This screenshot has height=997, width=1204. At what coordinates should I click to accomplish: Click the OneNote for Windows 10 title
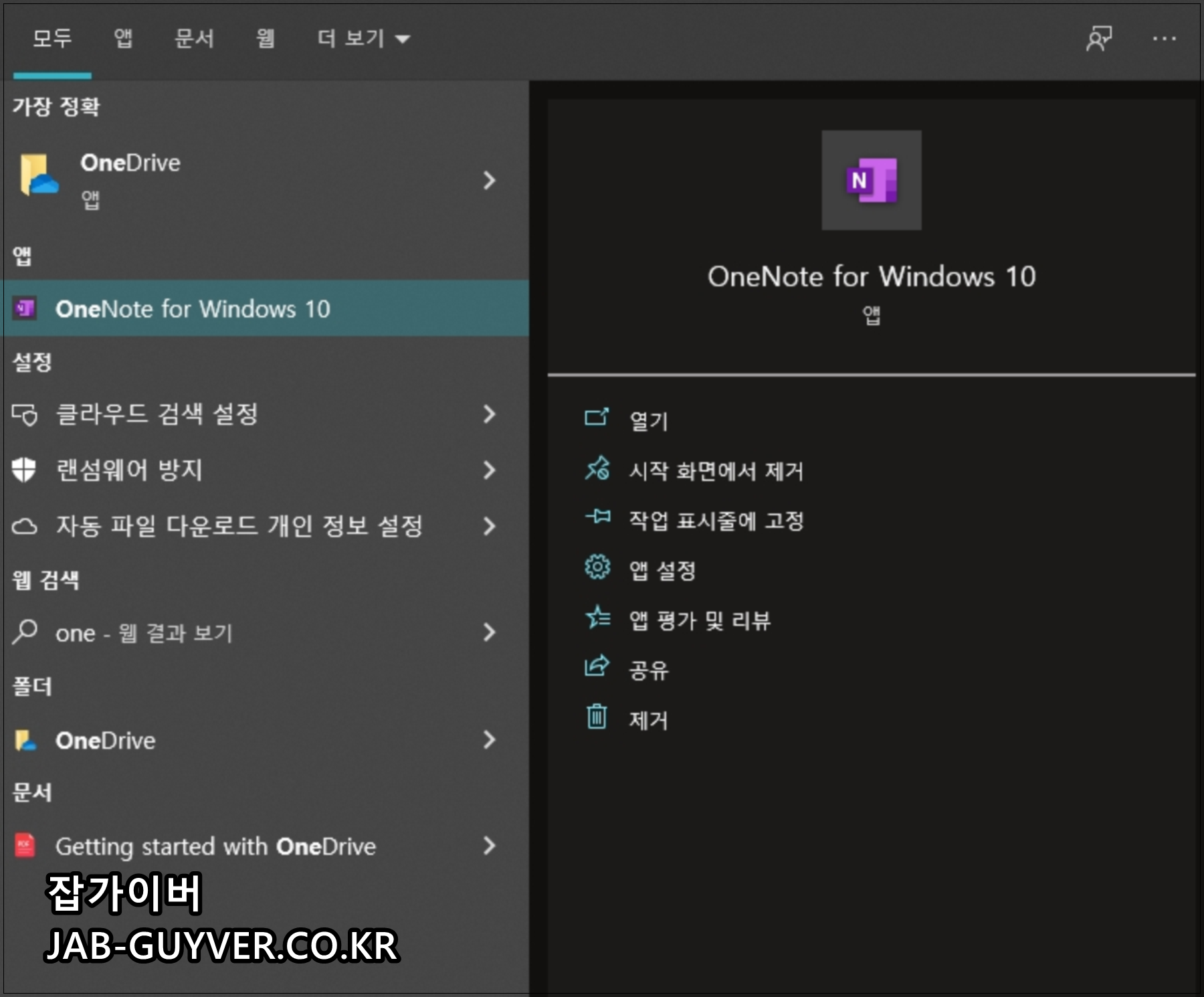[872, 276]
